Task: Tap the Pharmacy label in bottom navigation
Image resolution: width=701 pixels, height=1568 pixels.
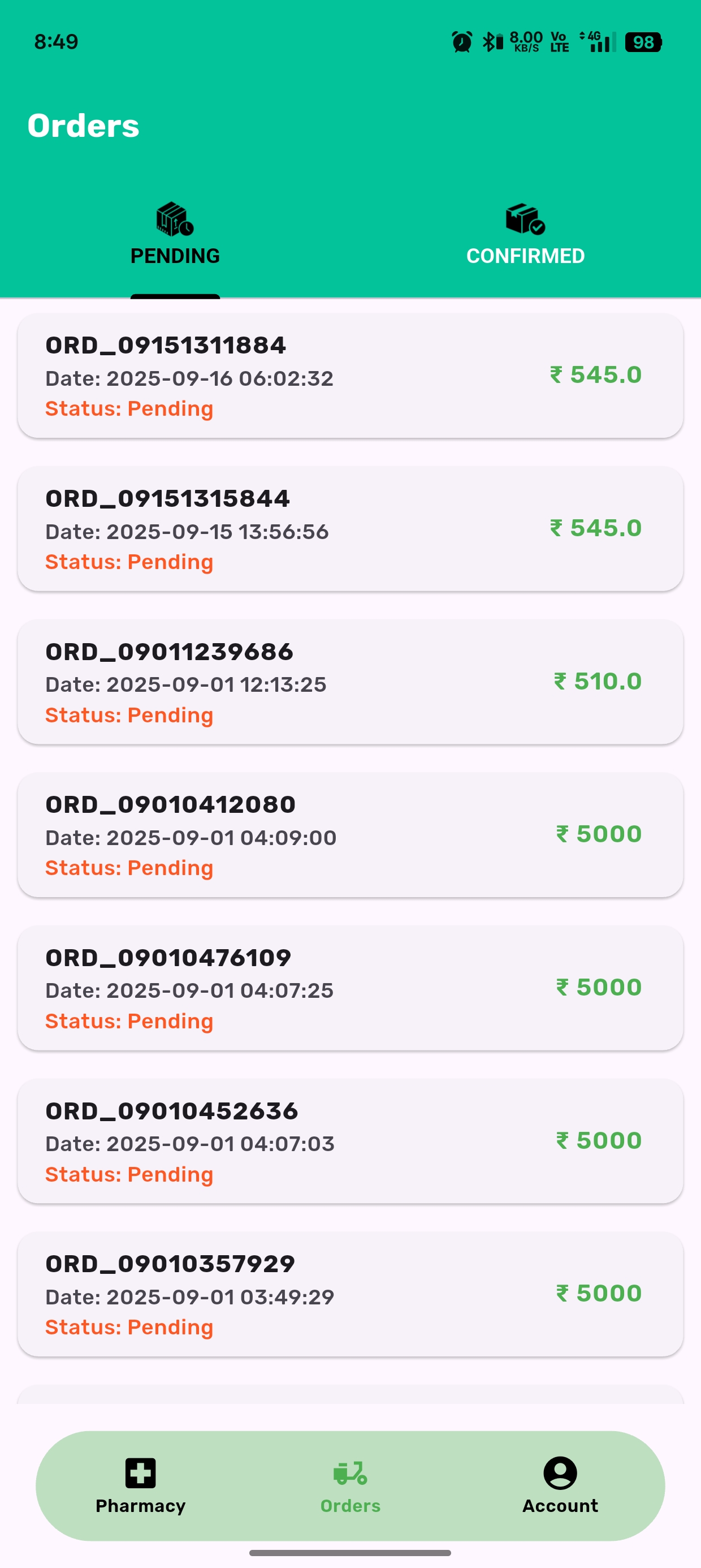Action: tap(141, 1505)
